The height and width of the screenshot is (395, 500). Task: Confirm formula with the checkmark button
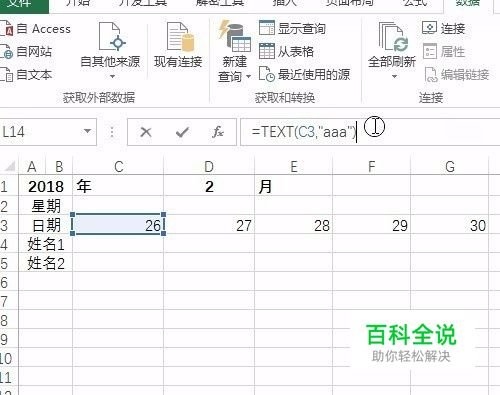[x=182, y=132]
